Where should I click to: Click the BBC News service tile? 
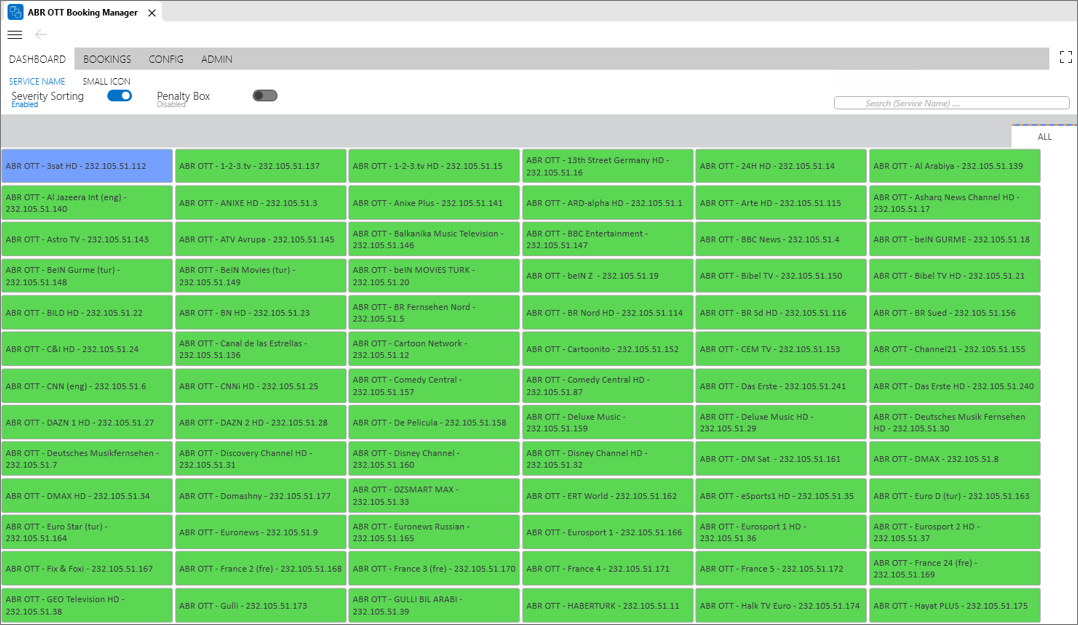pos(781,239)
